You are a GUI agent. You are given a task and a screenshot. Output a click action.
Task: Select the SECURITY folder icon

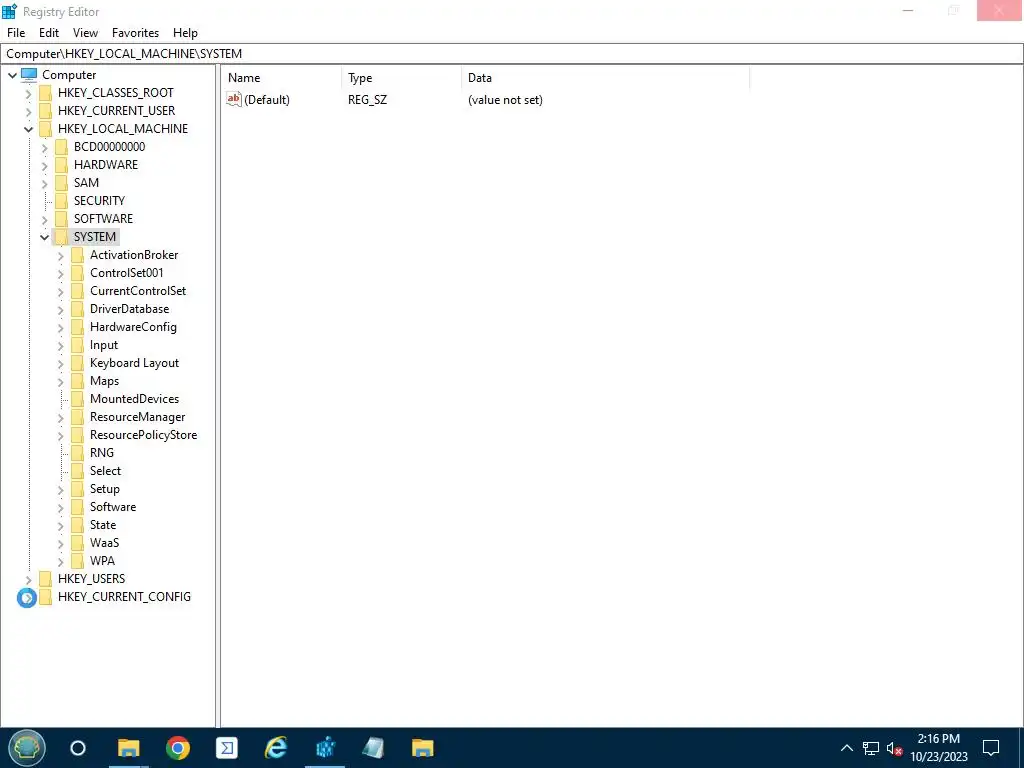point(61,200)
